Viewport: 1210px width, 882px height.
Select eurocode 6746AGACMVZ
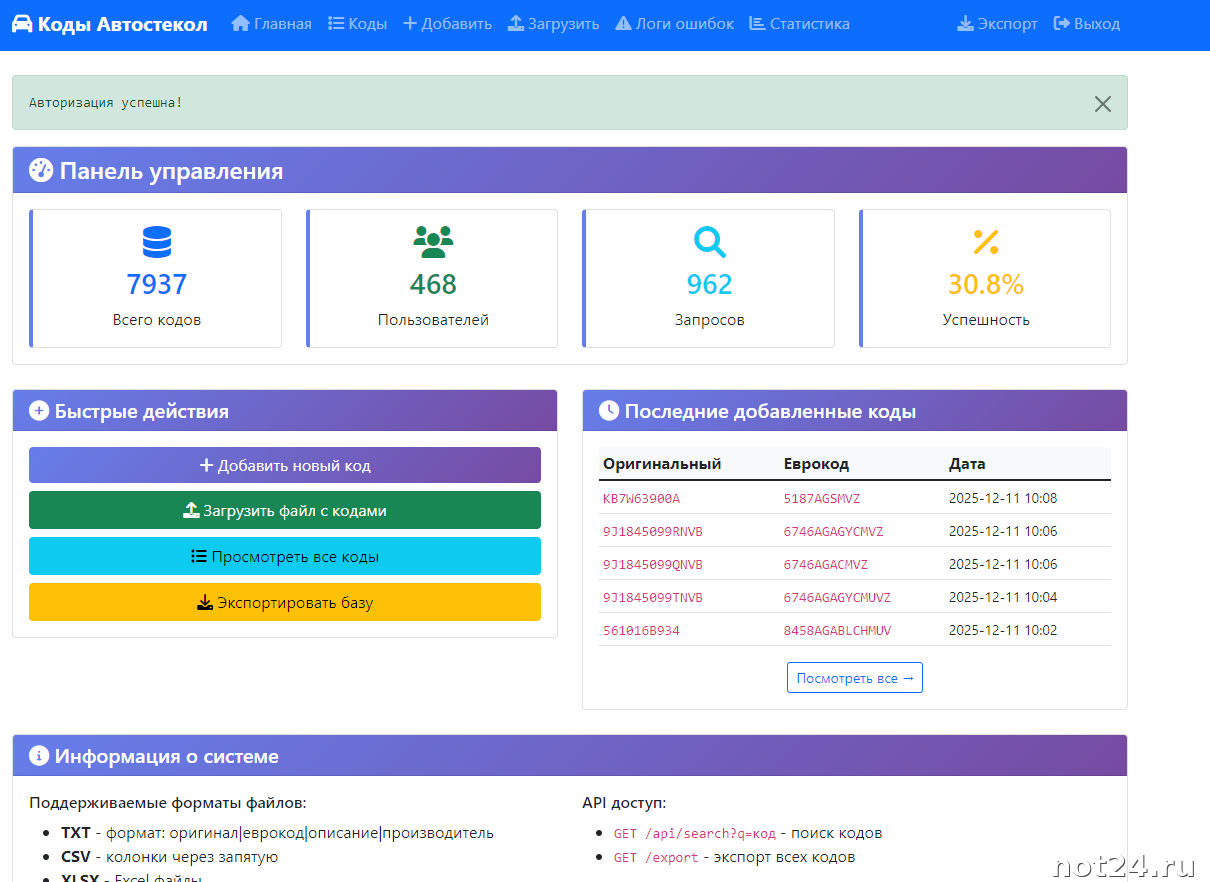click(826, 564)
